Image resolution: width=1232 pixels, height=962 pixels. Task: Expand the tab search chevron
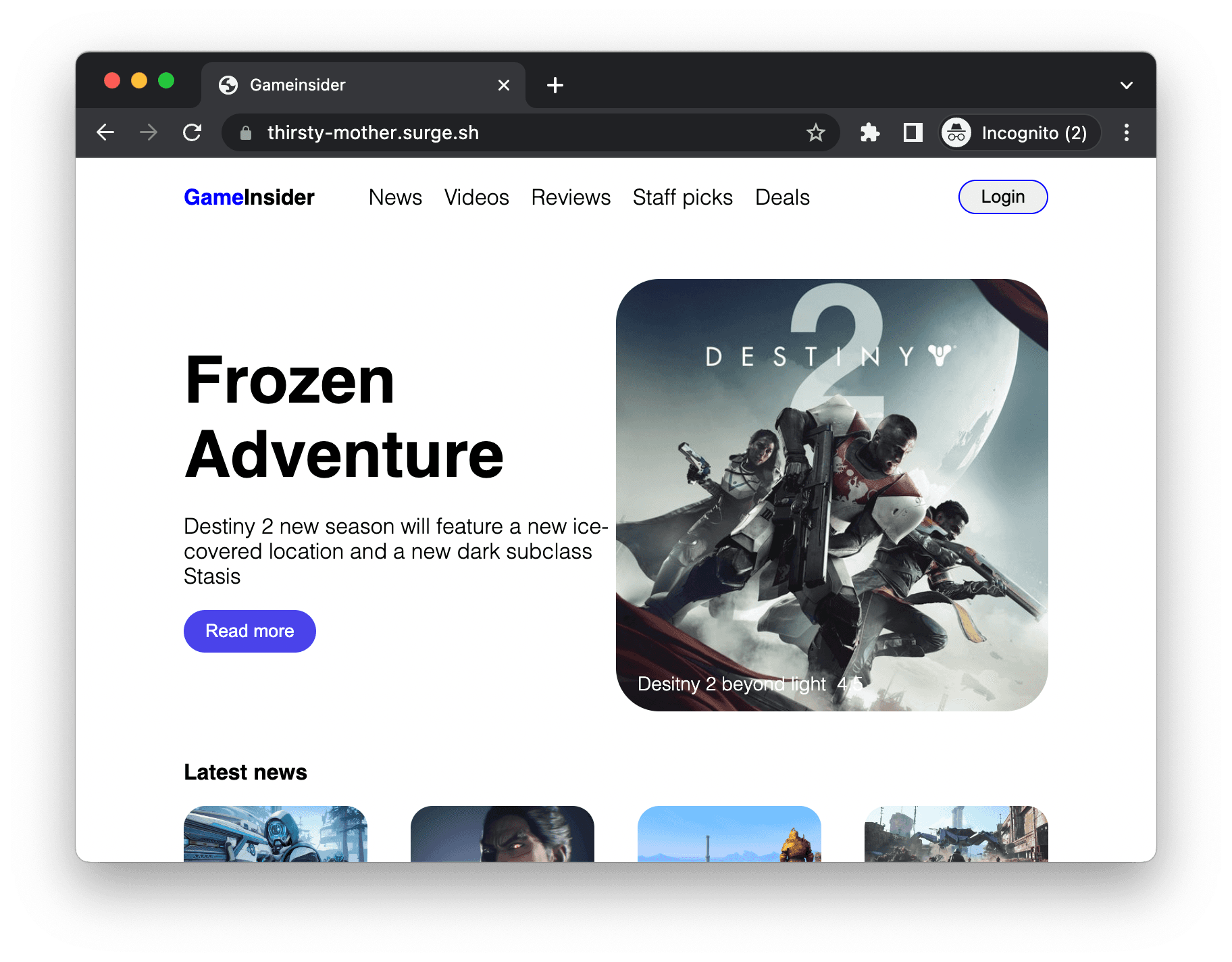(x=1127, y=85)
